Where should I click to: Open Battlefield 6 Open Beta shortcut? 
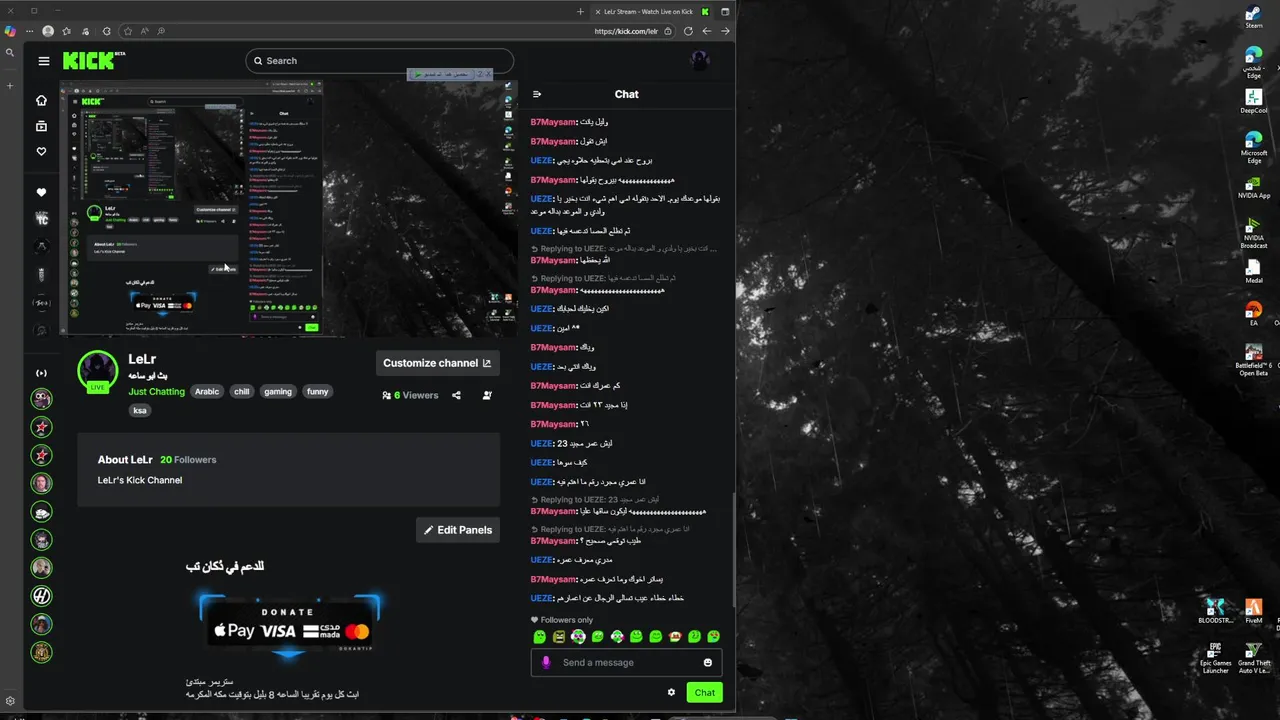(x=1254, y=359)
